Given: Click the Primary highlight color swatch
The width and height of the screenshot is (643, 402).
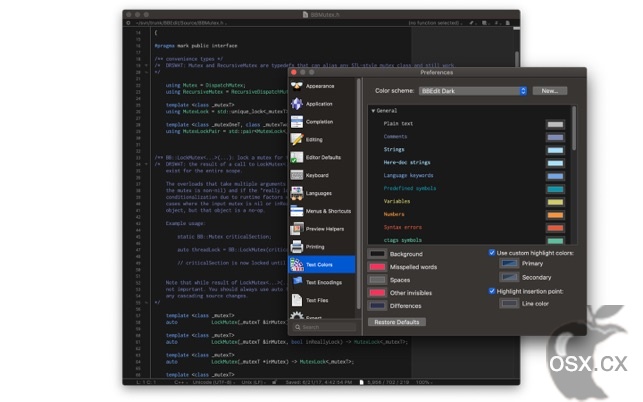Looking at the screenshot, I should click(x=509, y=263).
